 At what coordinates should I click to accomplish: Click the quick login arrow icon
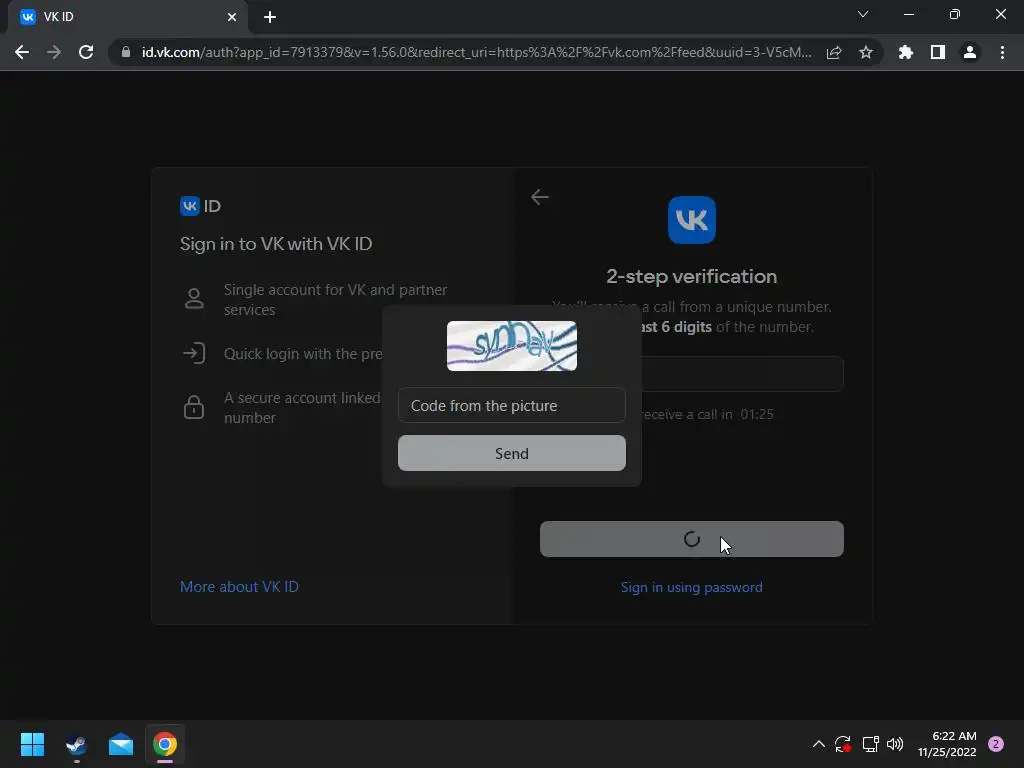pyautogui.click(x=194, y=353)
